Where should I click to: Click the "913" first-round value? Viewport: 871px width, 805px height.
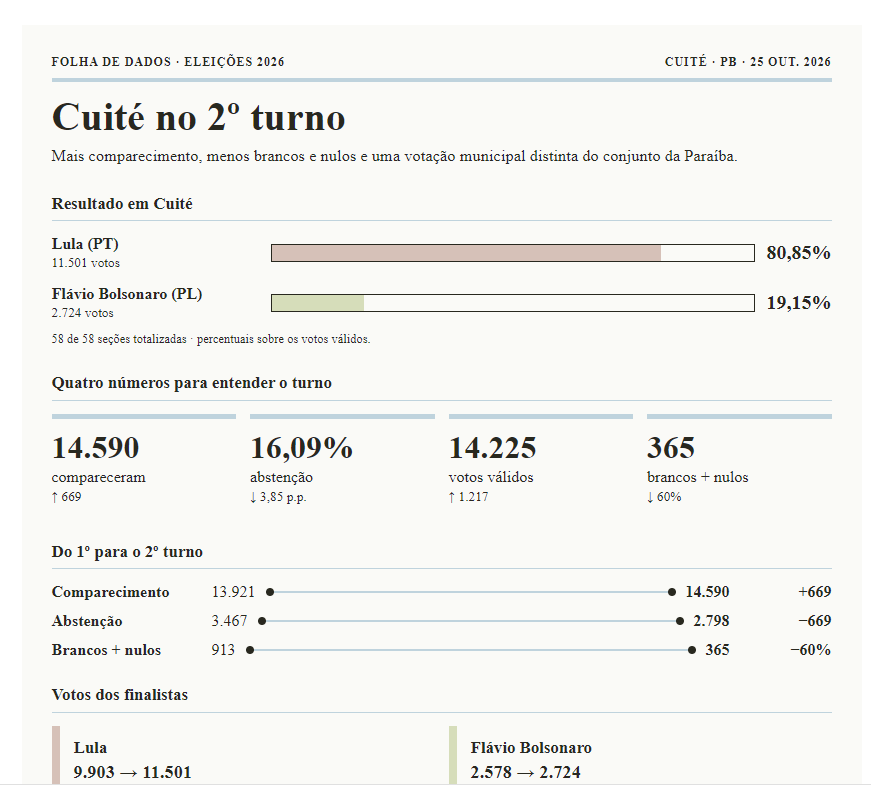(x=223, y=650)
